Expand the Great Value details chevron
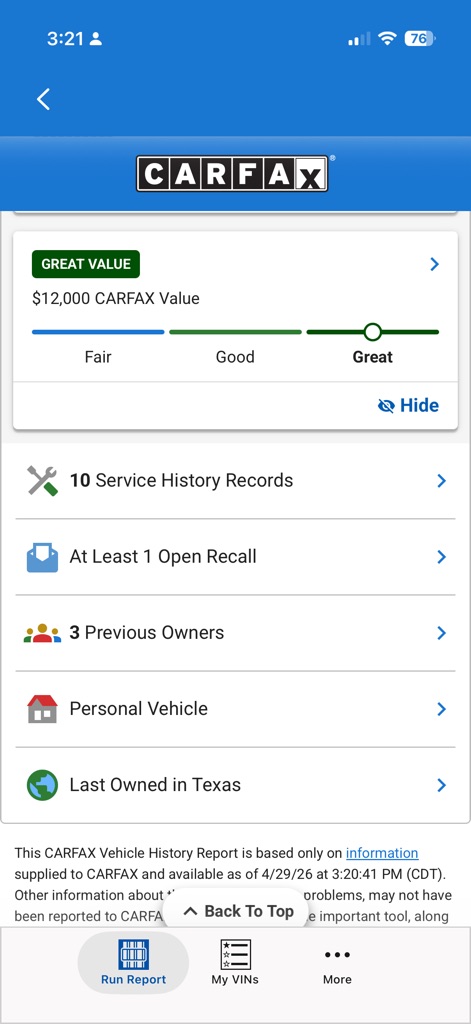 434,264
